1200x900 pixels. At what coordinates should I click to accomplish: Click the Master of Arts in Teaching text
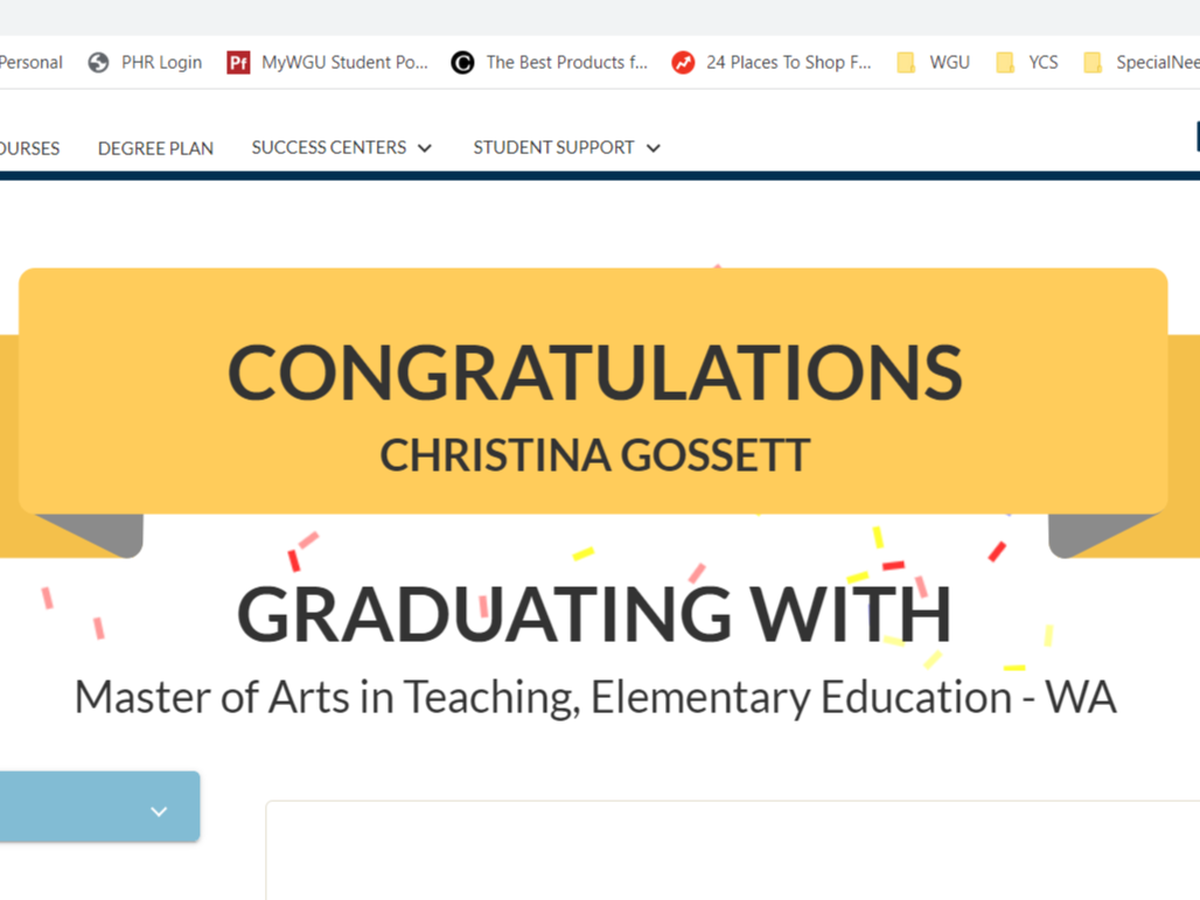point(595,697)
